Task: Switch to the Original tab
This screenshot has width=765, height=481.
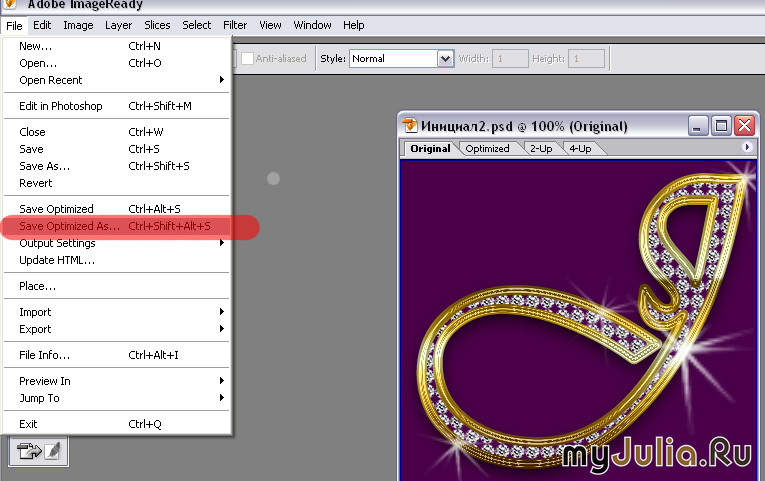Action: pos(430,149)
